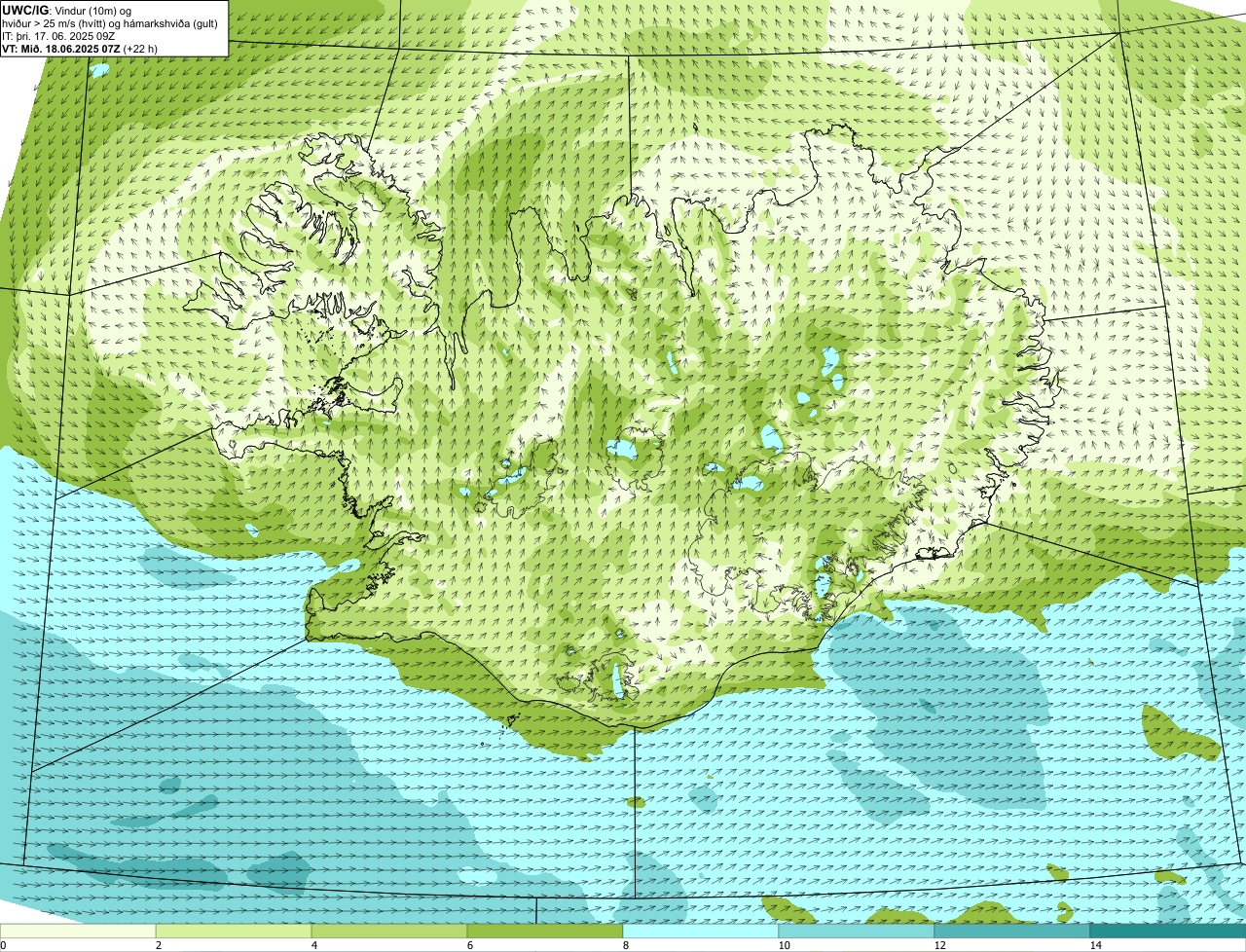Click the '8' label on the colour scale
This screenshot has width=1246, height=952.
(x=625, y=945)
